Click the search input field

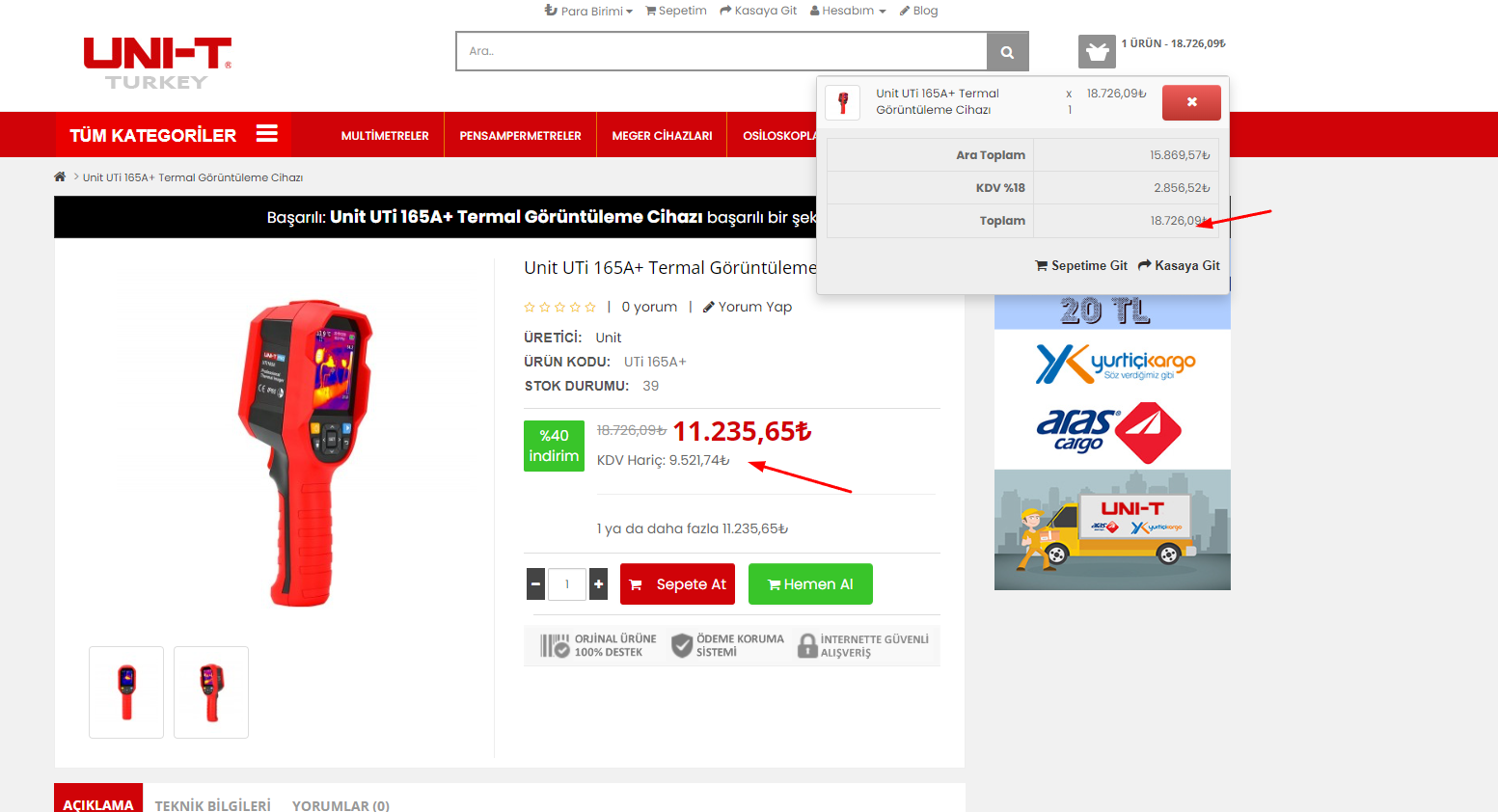(722, 52)
